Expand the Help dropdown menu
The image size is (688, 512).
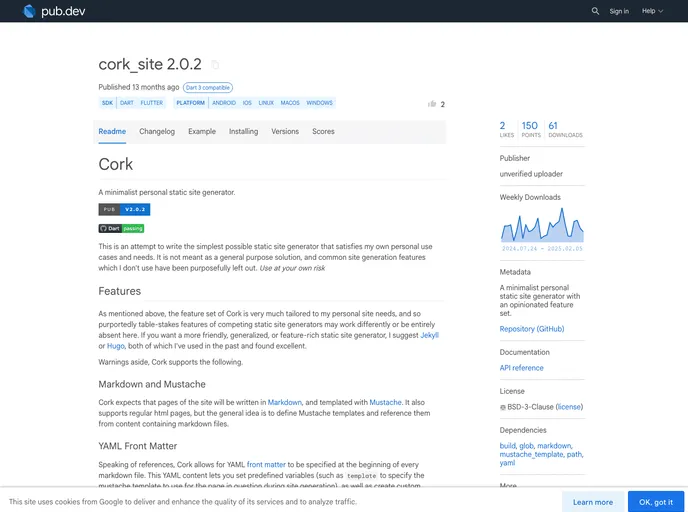652,11
